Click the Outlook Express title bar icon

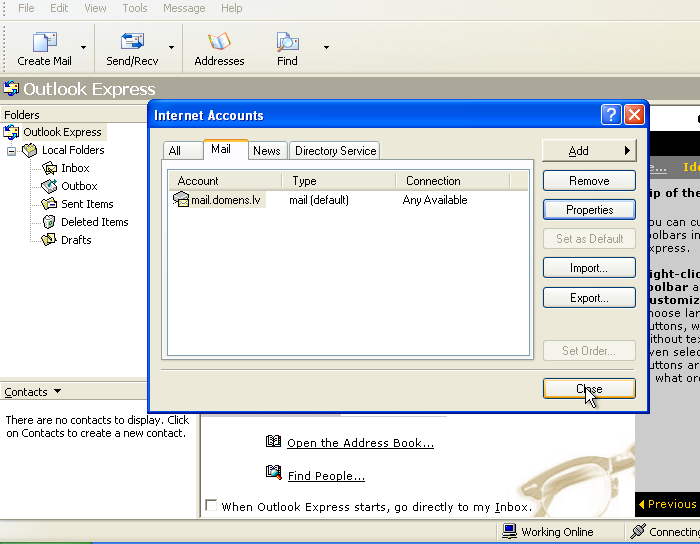(11, 88)
